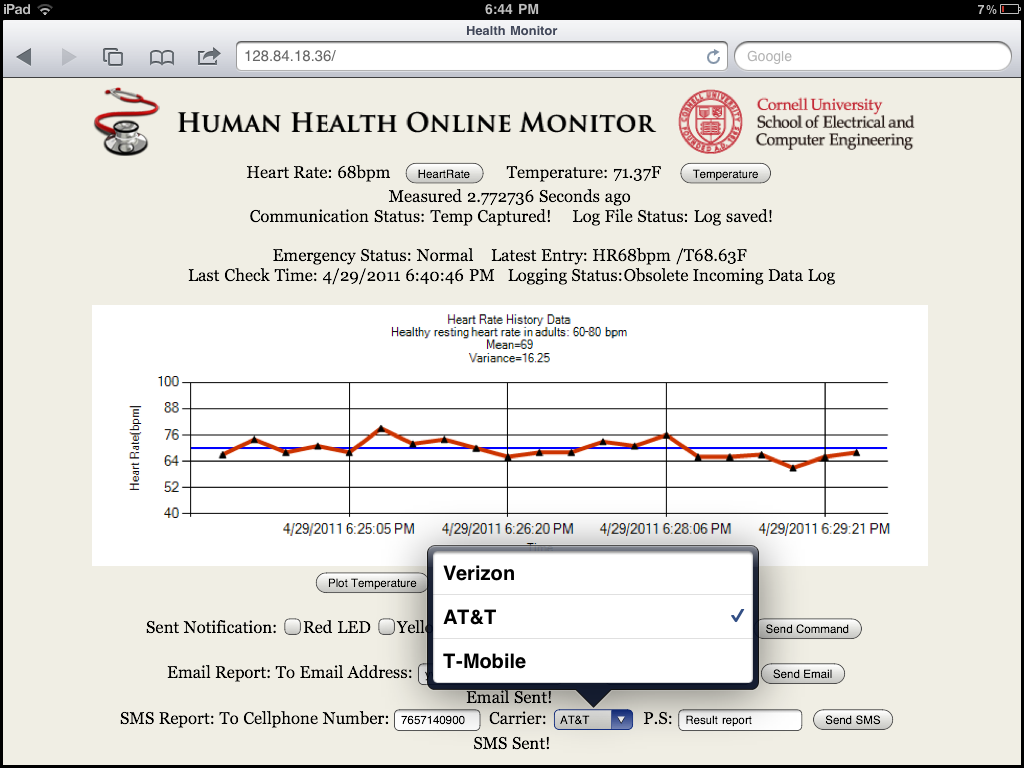Go back with Safari's back arrow
Image resolution: width=1024 pixels, height=768 pixels.
point(24,57)
